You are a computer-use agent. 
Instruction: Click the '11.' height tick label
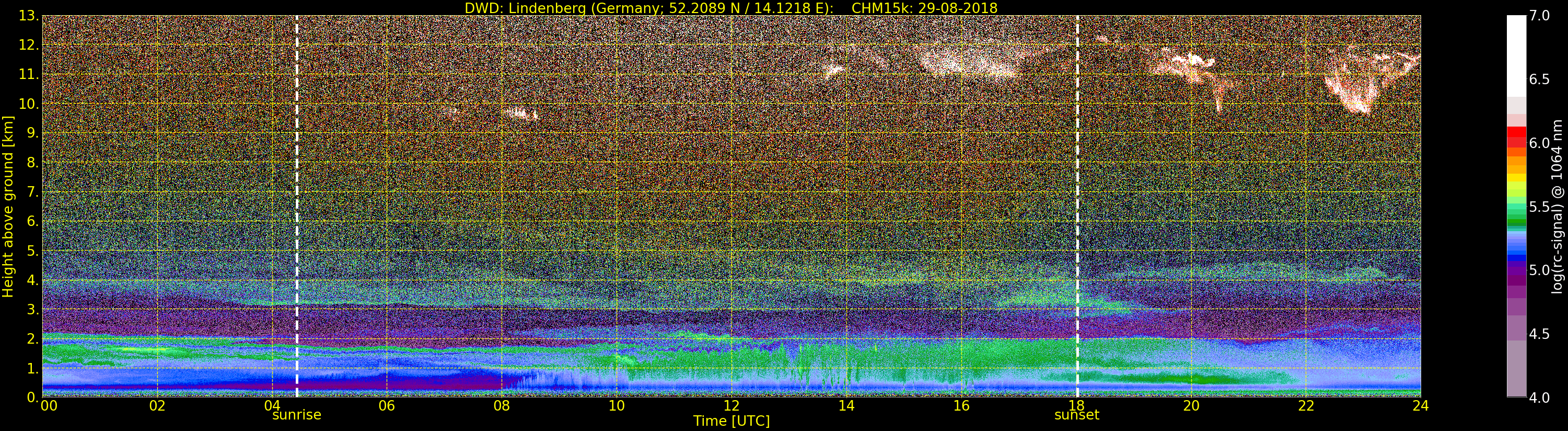29,74
